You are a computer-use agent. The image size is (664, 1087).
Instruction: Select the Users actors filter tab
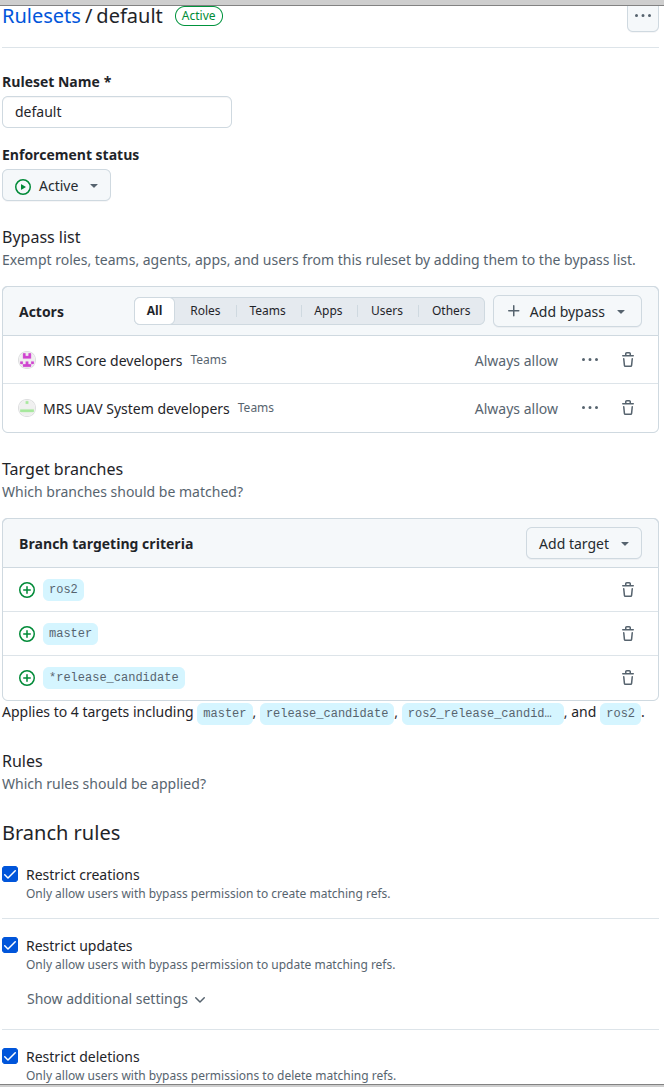click(387, 311)
